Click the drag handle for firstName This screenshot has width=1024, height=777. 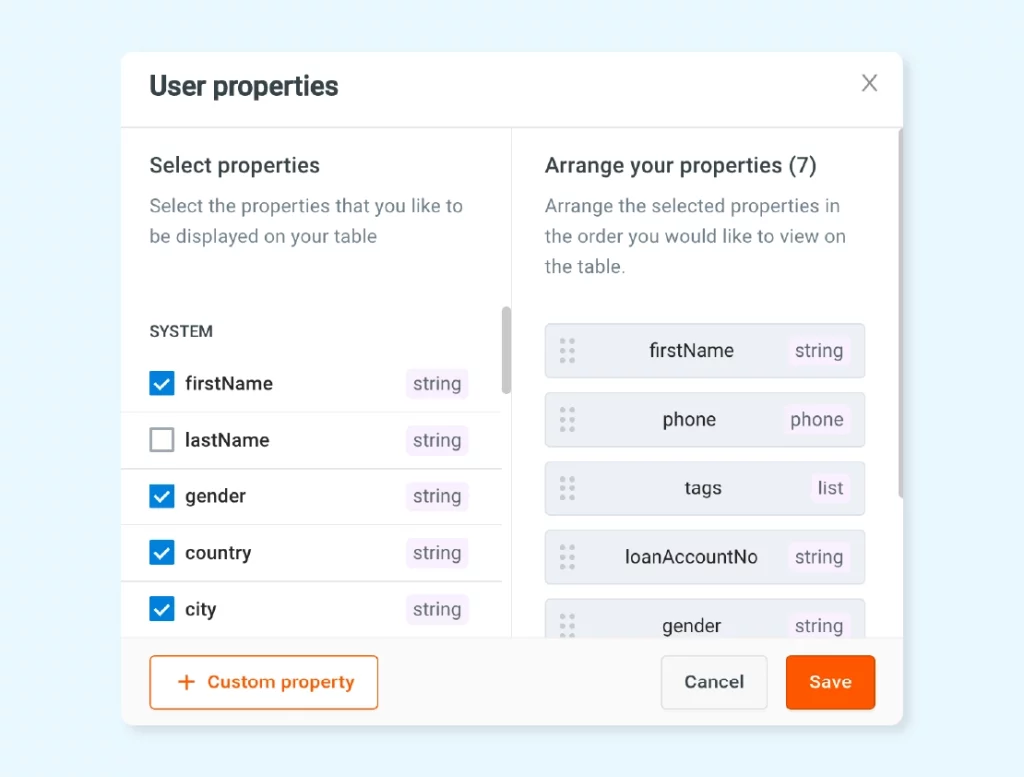[x=567, y=351]
